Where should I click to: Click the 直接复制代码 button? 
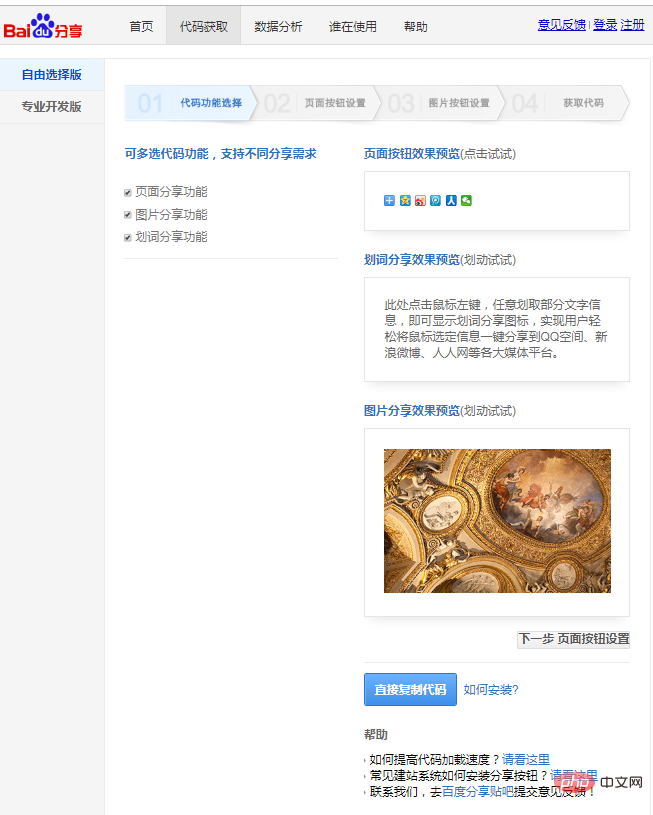click(x=410, y=690)
